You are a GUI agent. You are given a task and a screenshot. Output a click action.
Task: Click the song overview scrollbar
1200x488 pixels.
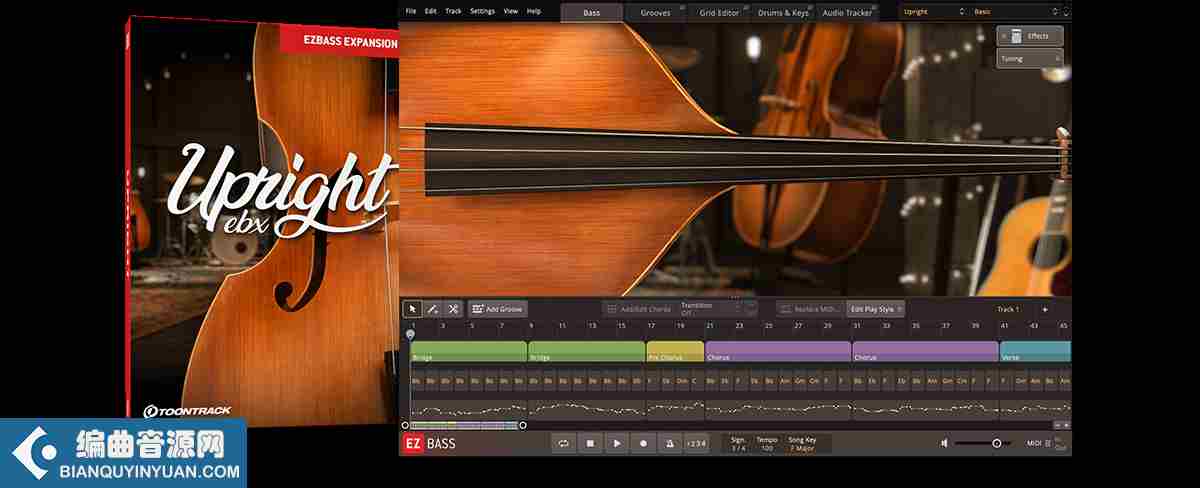(x=463, y=425)
